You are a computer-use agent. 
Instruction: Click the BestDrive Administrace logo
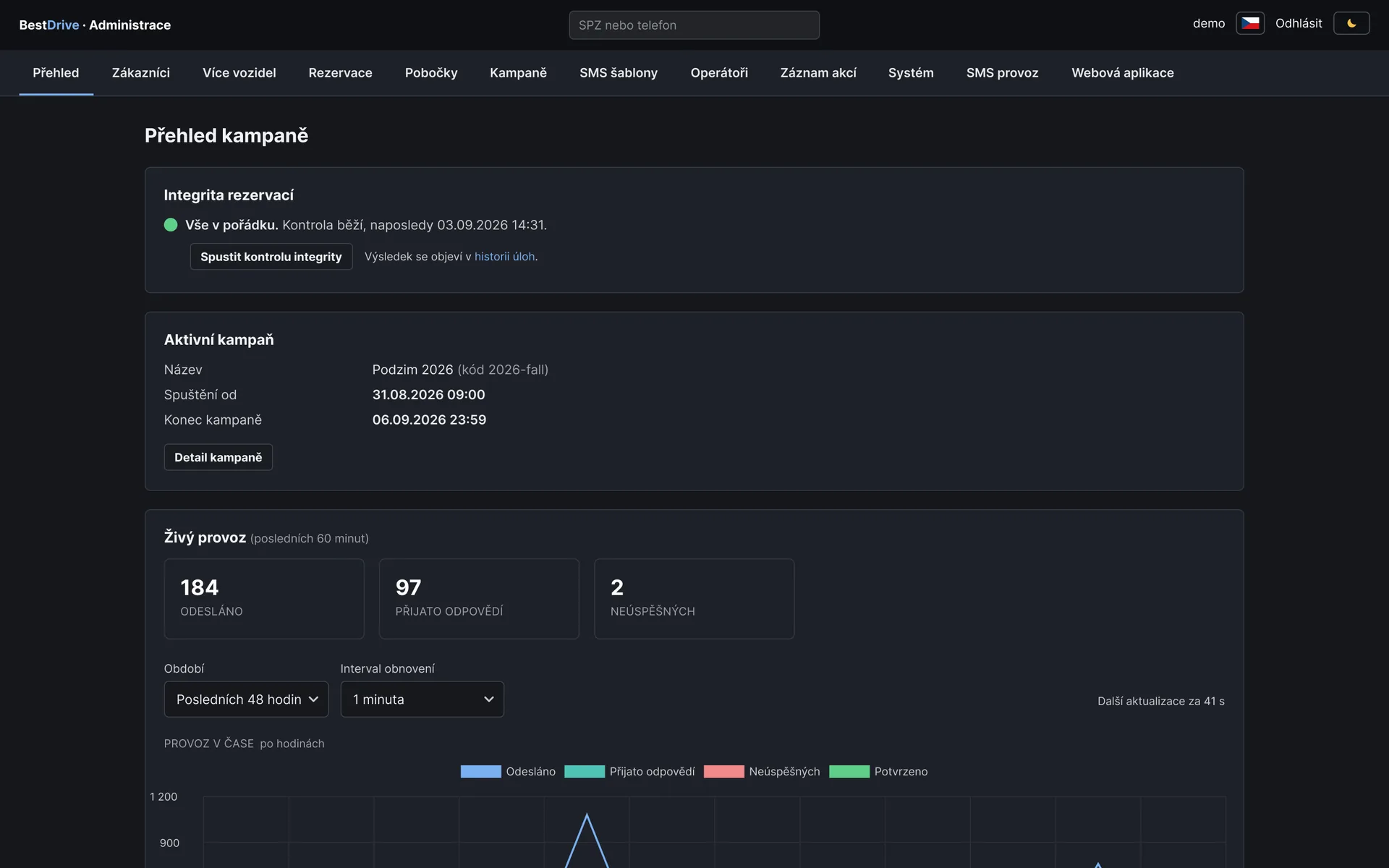click(x=95, y=25)
